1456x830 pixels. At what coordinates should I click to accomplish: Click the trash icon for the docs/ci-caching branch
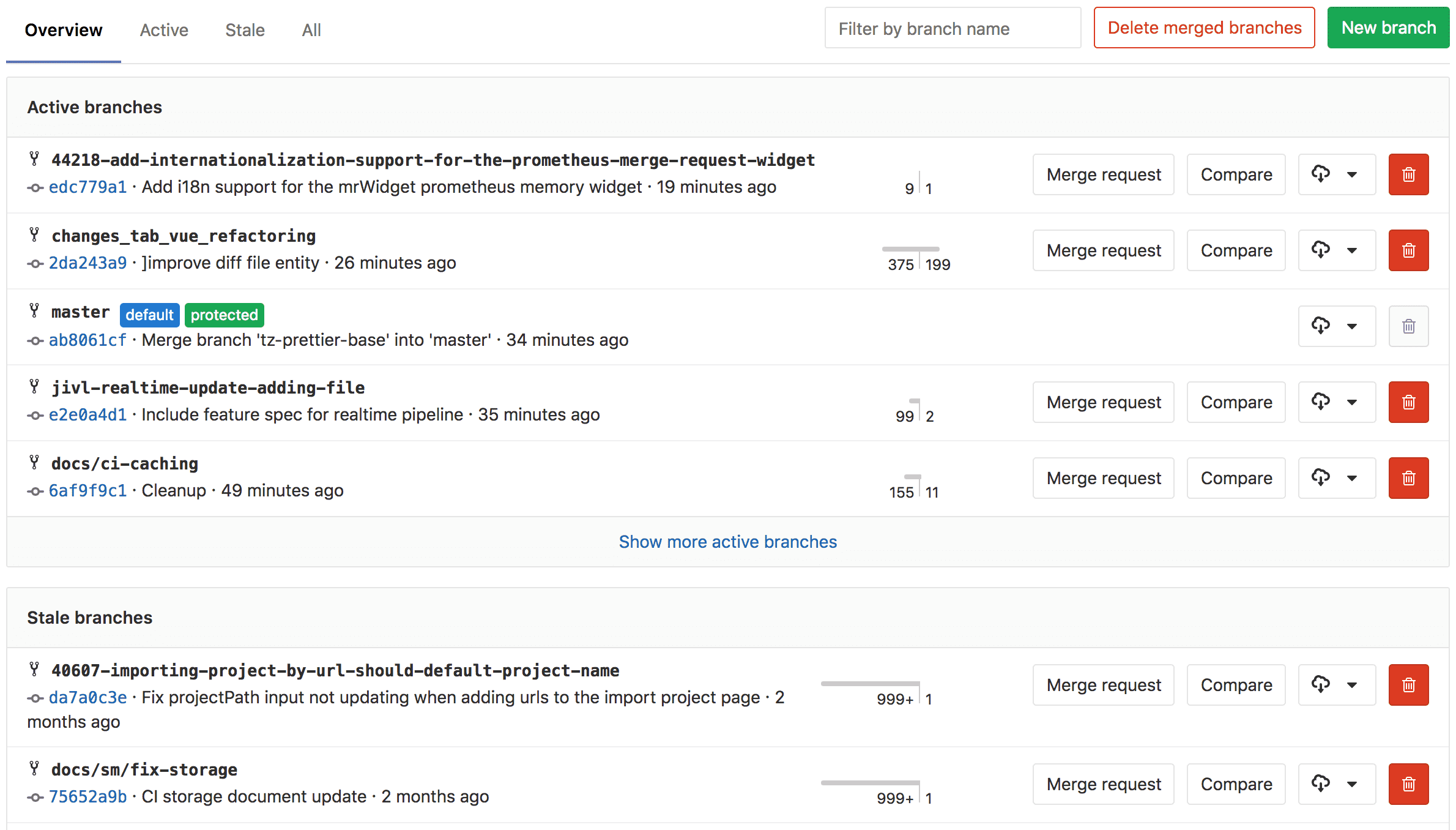click(1408, 478)
